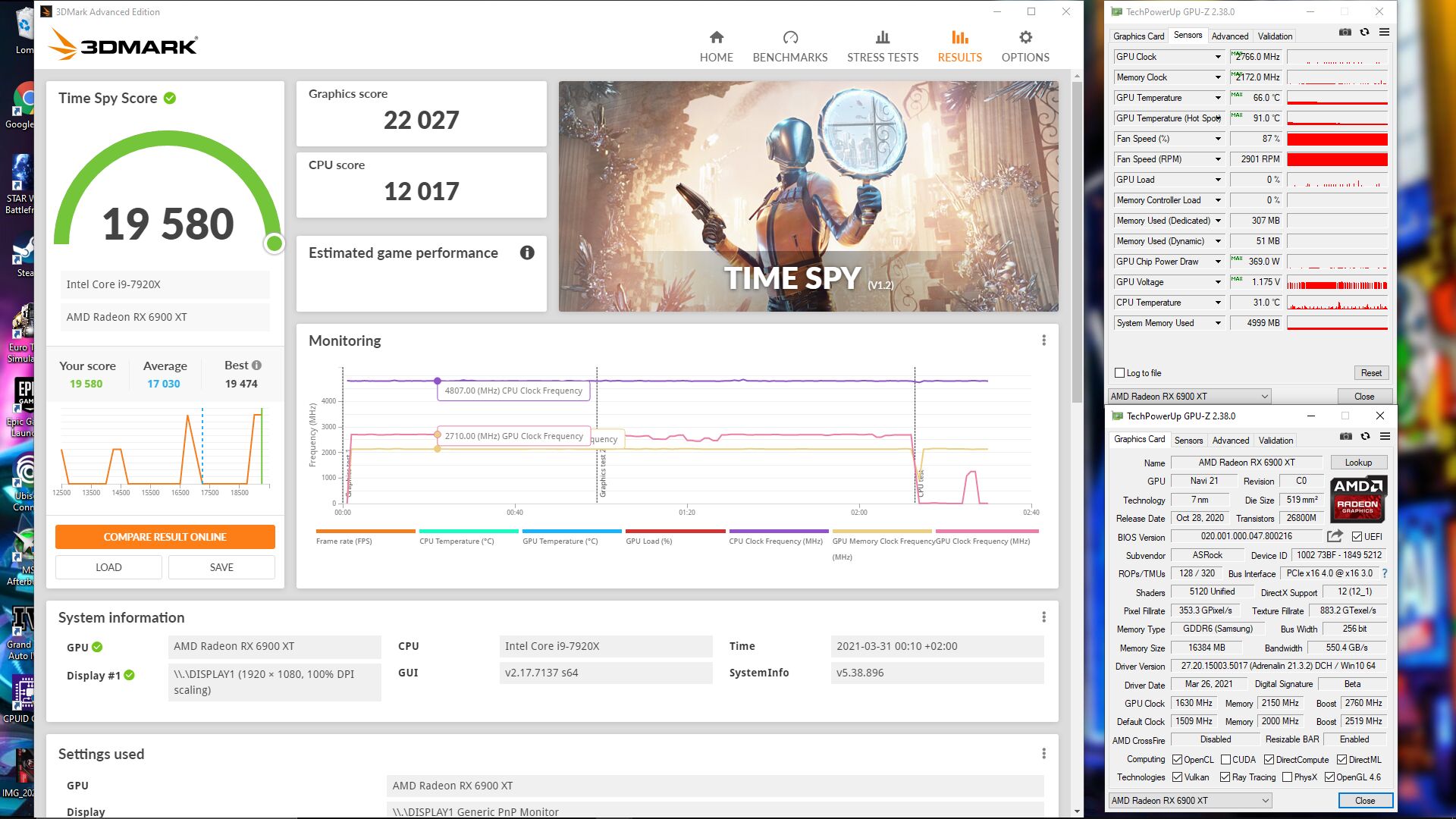The width and height of the screenshot is (1456, 819).
Task: Expand the GPU Load sensor dropdown
Action: coord(1218,180)
